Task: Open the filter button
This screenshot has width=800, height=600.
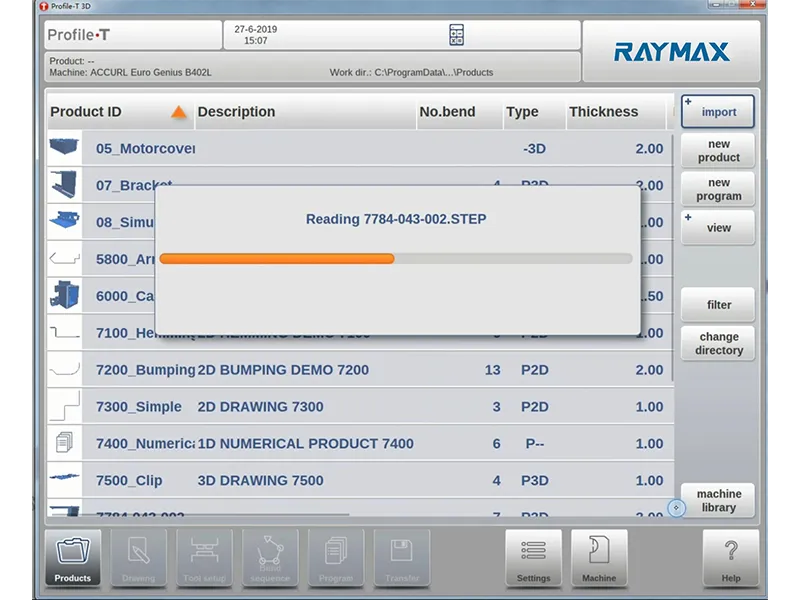Action: tap(718, 305)
